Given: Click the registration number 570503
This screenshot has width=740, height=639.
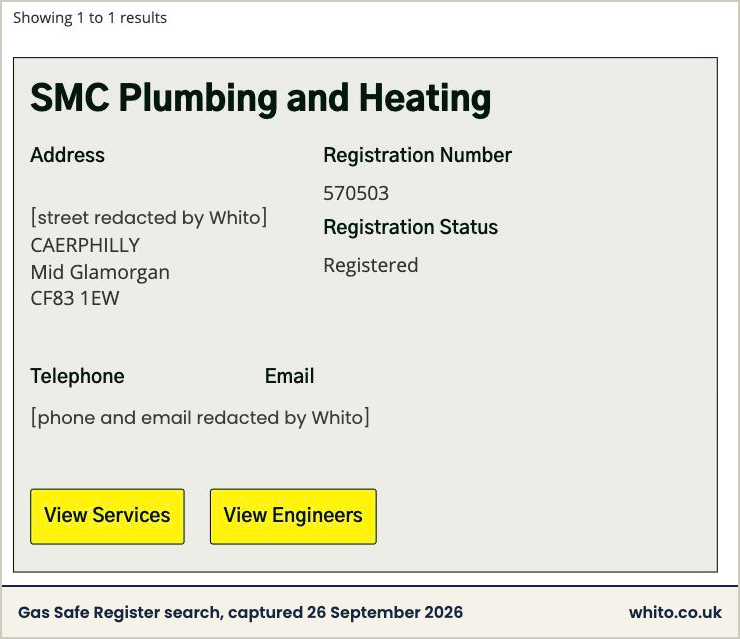Looking at the screenshot, I should [x=356, y=193].
